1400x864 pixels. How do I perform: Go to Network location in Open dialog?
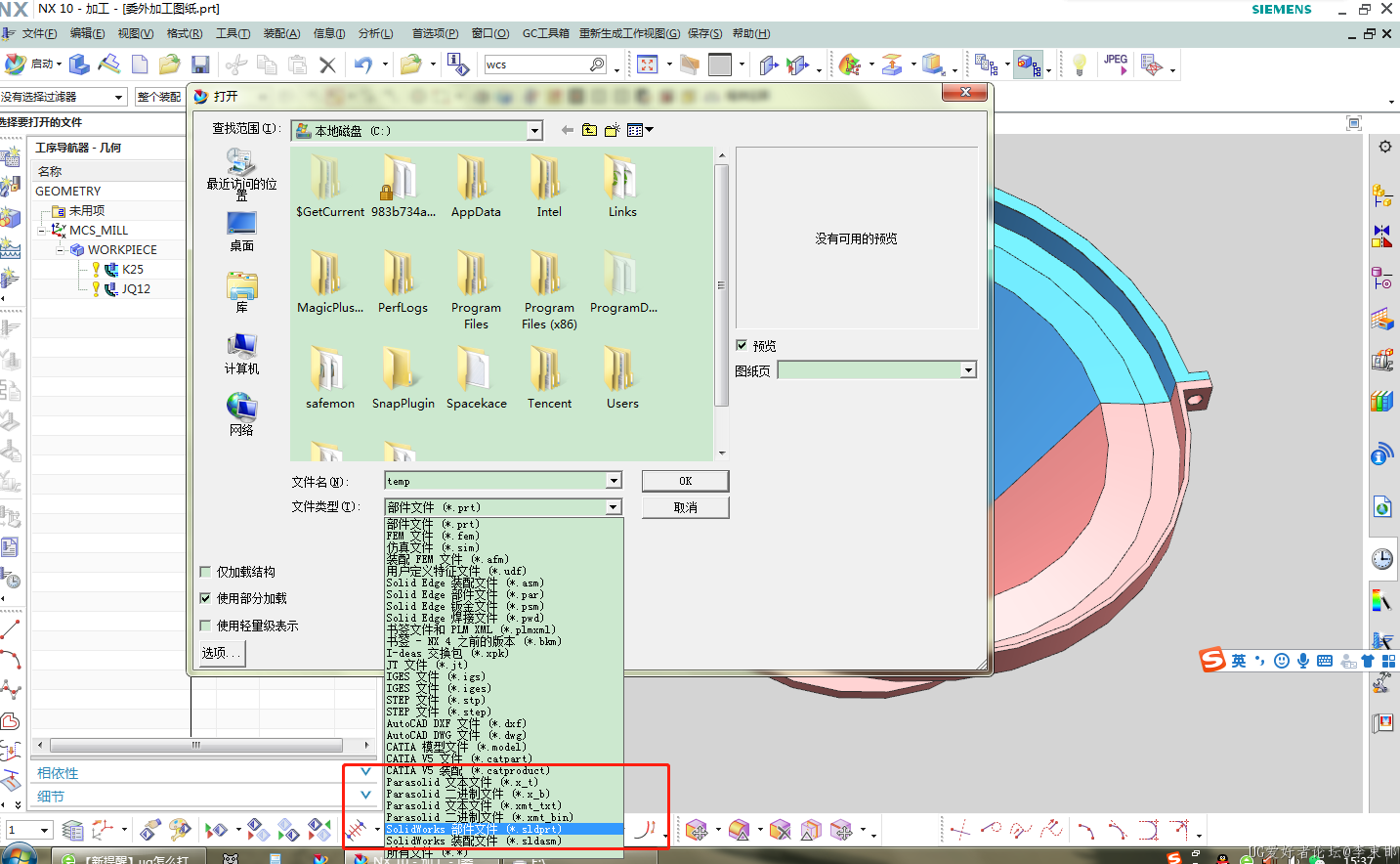[241, 415]
